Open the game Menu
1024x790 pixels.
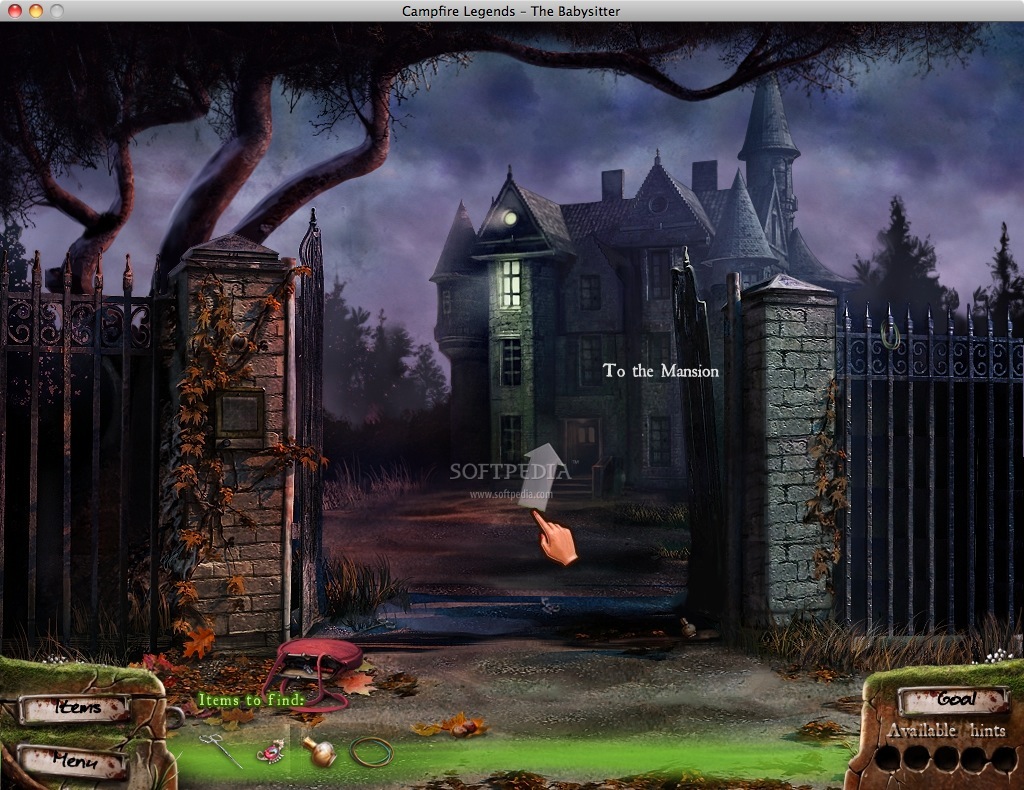pos(73,761)
